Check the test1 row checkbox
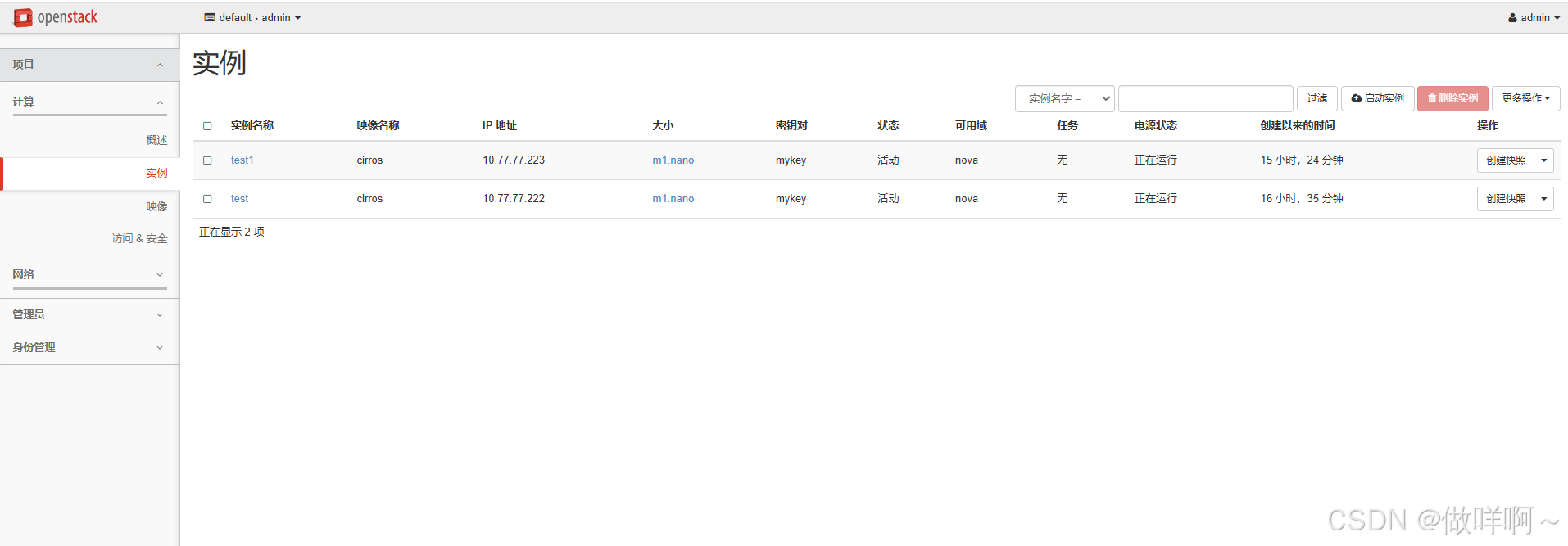The width and height of the screenshot is (1568, 546). [207, 160]
